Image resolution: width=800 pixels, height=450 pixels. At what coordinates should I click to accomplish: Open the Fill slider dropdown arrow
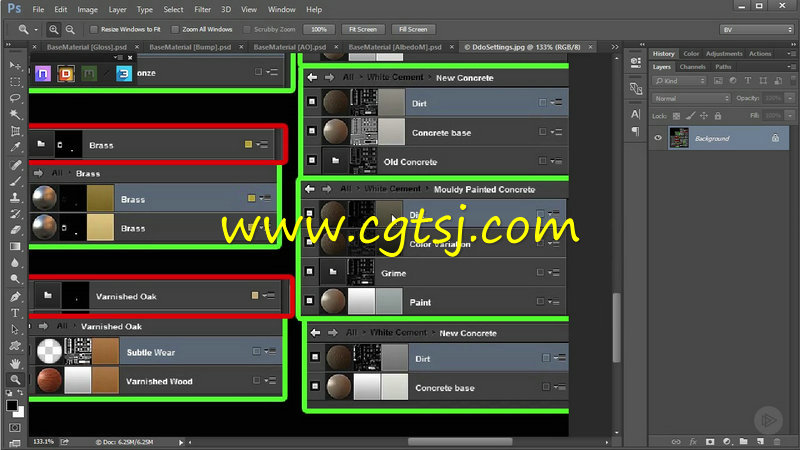point(790,116)
